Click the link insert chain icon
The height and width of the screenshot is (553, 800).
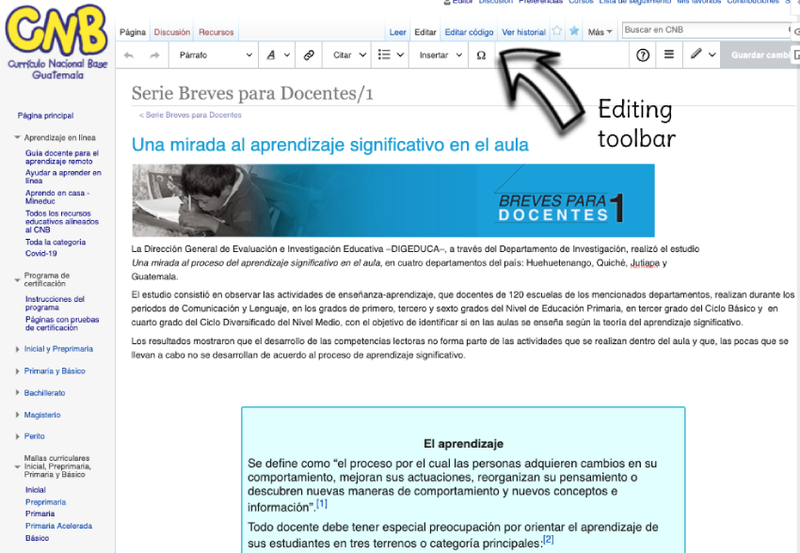pyautogui.click(x=309, y=55)
